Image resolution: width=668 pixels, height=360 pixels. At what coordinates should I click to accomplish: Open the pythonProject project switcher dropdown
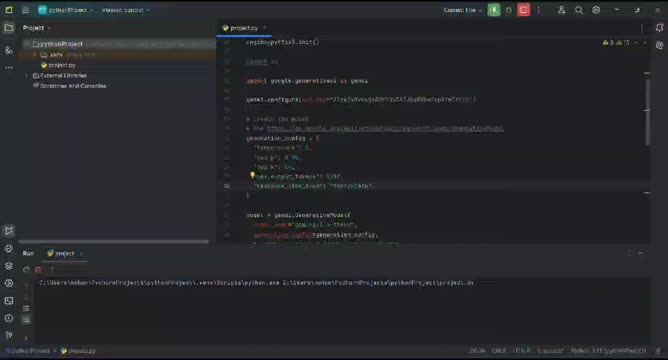click(66, 10)
